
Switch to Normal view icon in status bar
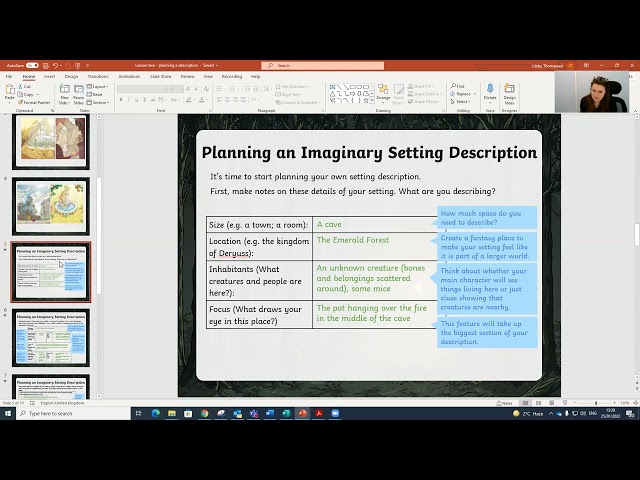pos(525,403)
